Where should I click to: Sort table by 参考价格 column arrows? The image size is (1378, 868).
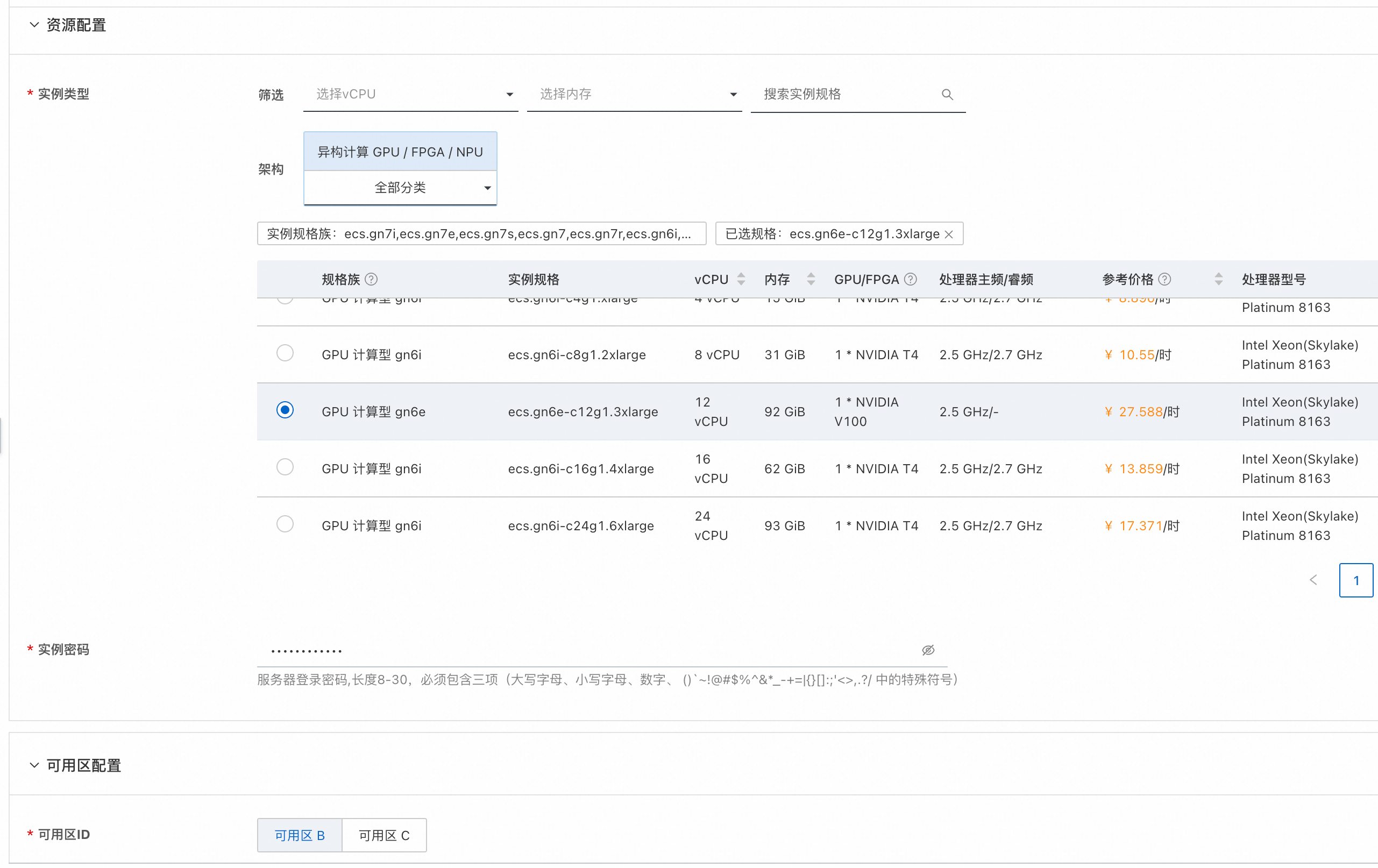point(1218,279)
